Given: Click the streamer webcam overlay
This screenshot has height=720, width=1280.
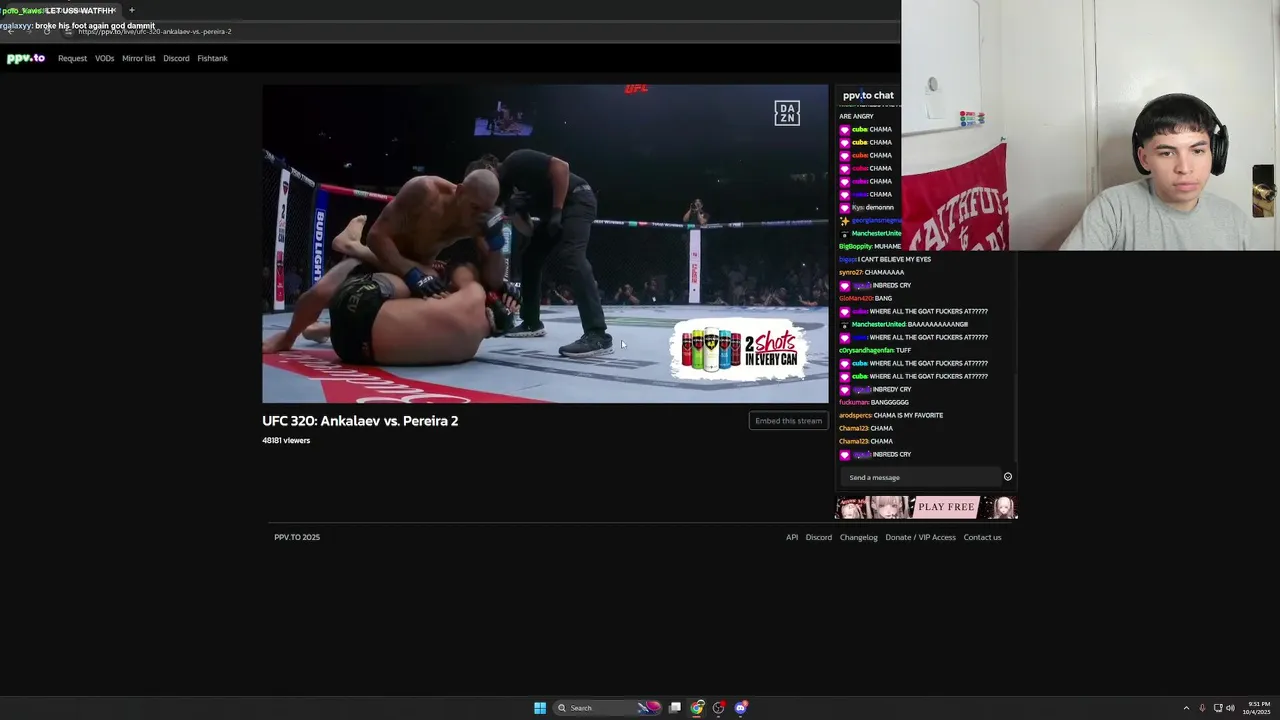Looking at the screenshot, I should click(1090, 125).
